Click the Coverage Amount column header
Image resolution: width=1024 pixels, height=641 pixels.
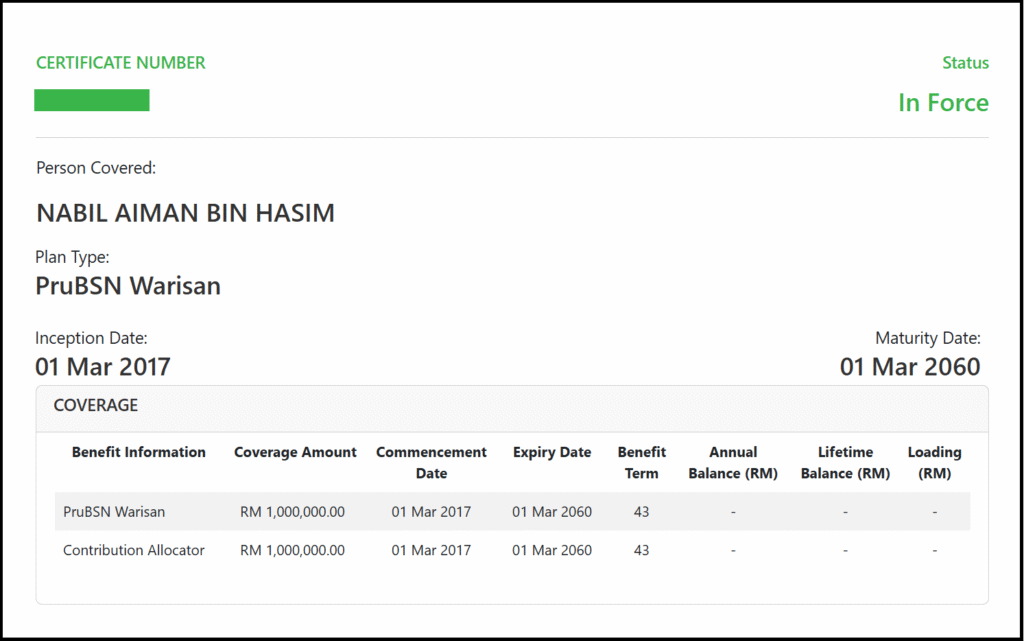(x=295, y=452)
